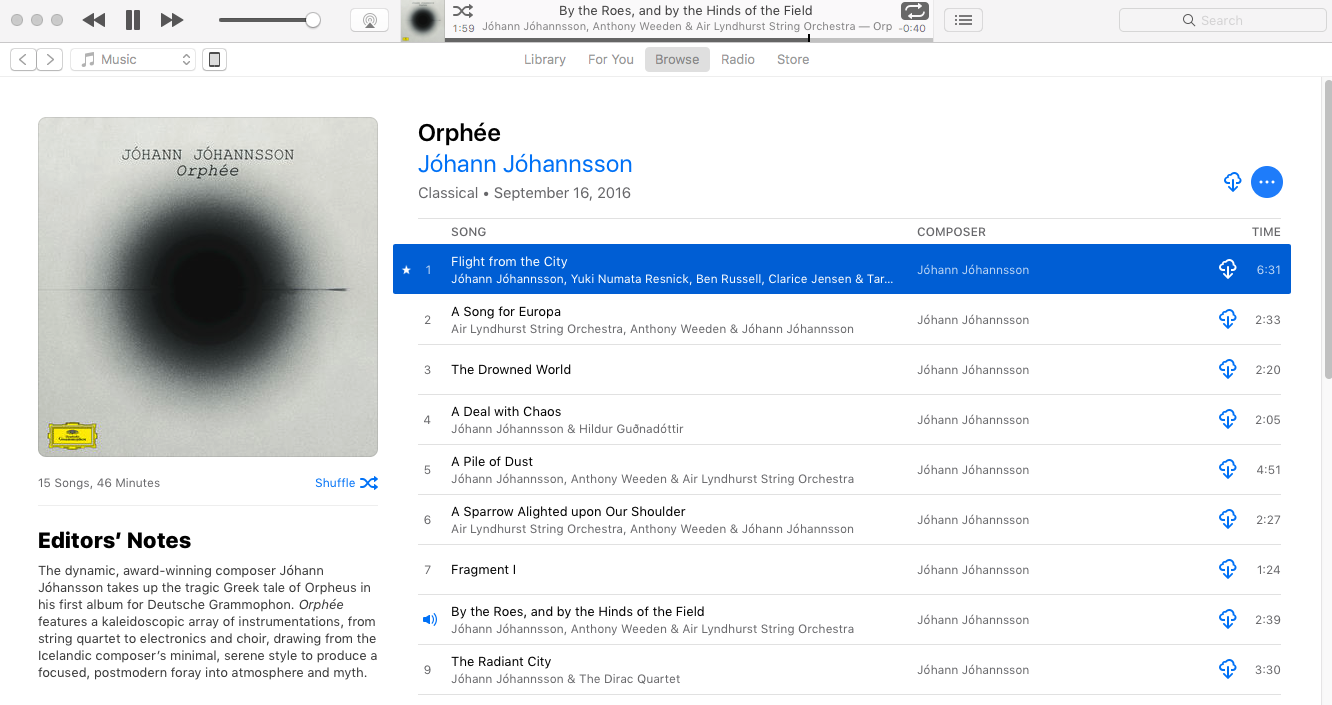Click the previous track rewind button
The height and width of the screenshot is (705, 1332).
click(94, 20)
